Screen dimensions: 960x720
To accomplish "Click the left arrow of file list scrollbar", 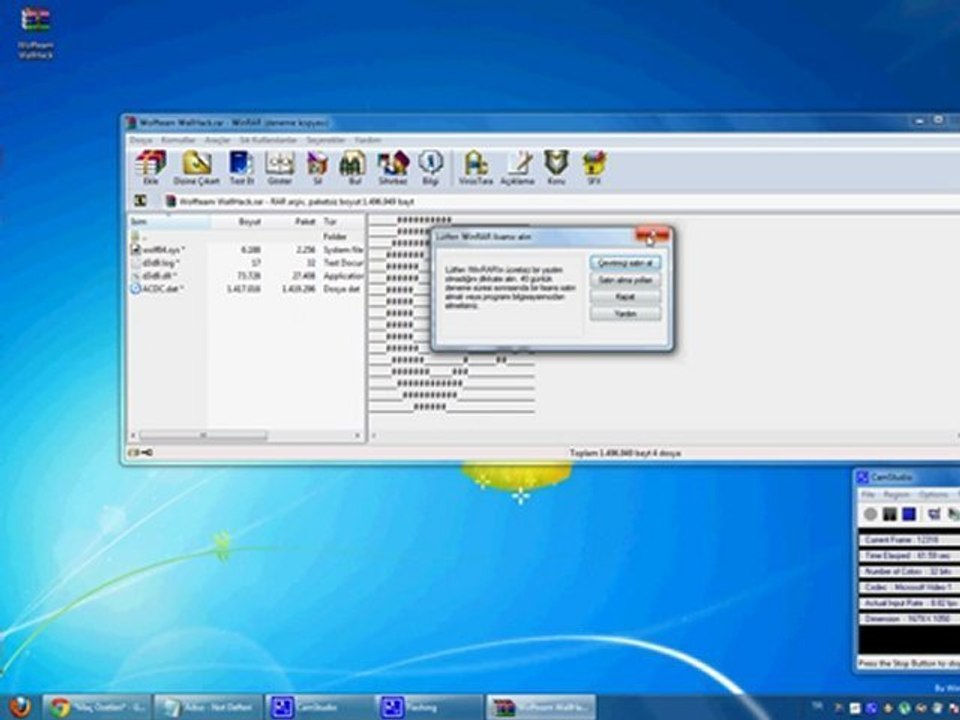I will 133,435.
